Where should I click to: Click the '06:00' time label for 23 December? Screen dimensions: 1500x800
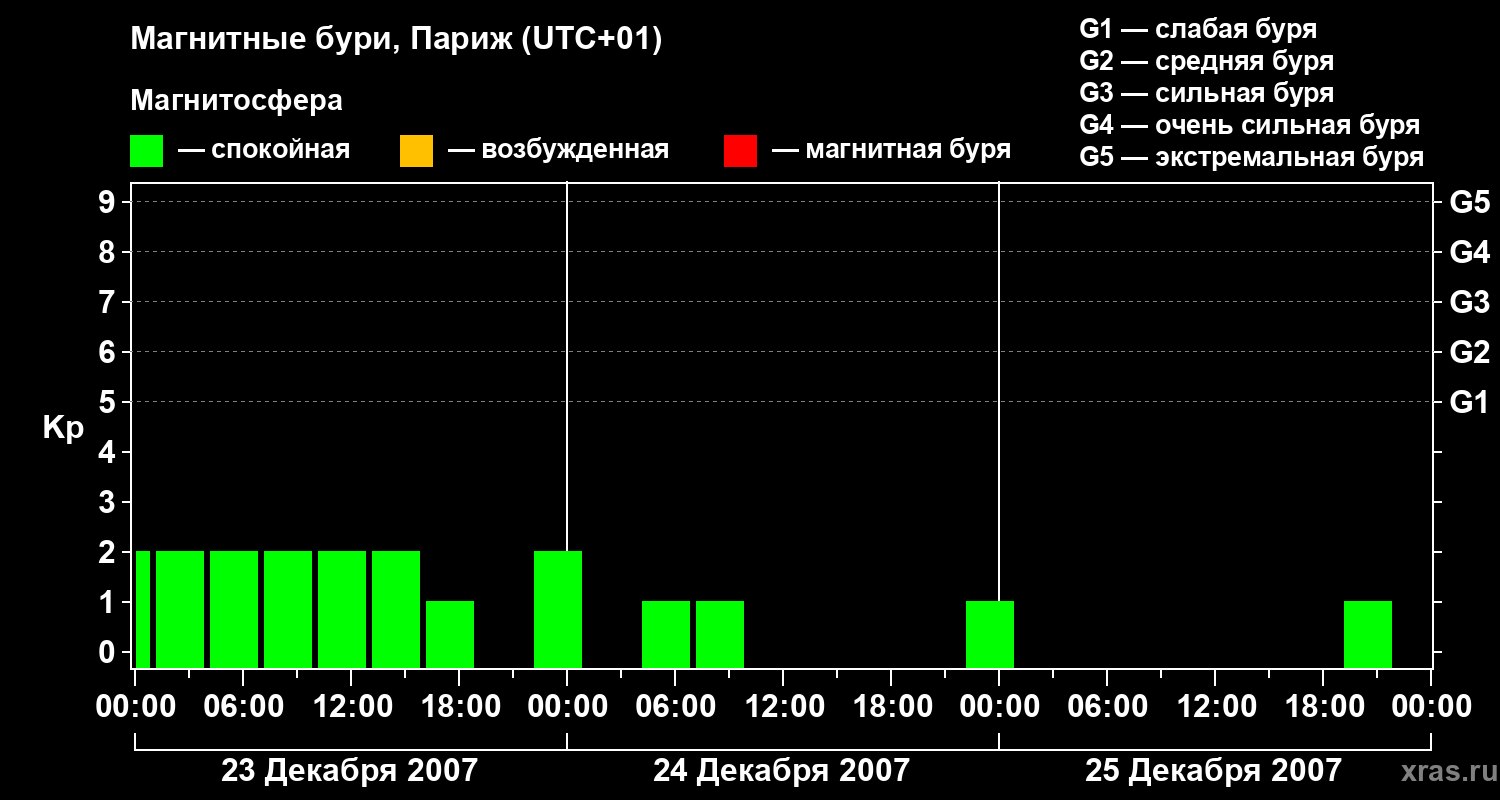(243, 707)
